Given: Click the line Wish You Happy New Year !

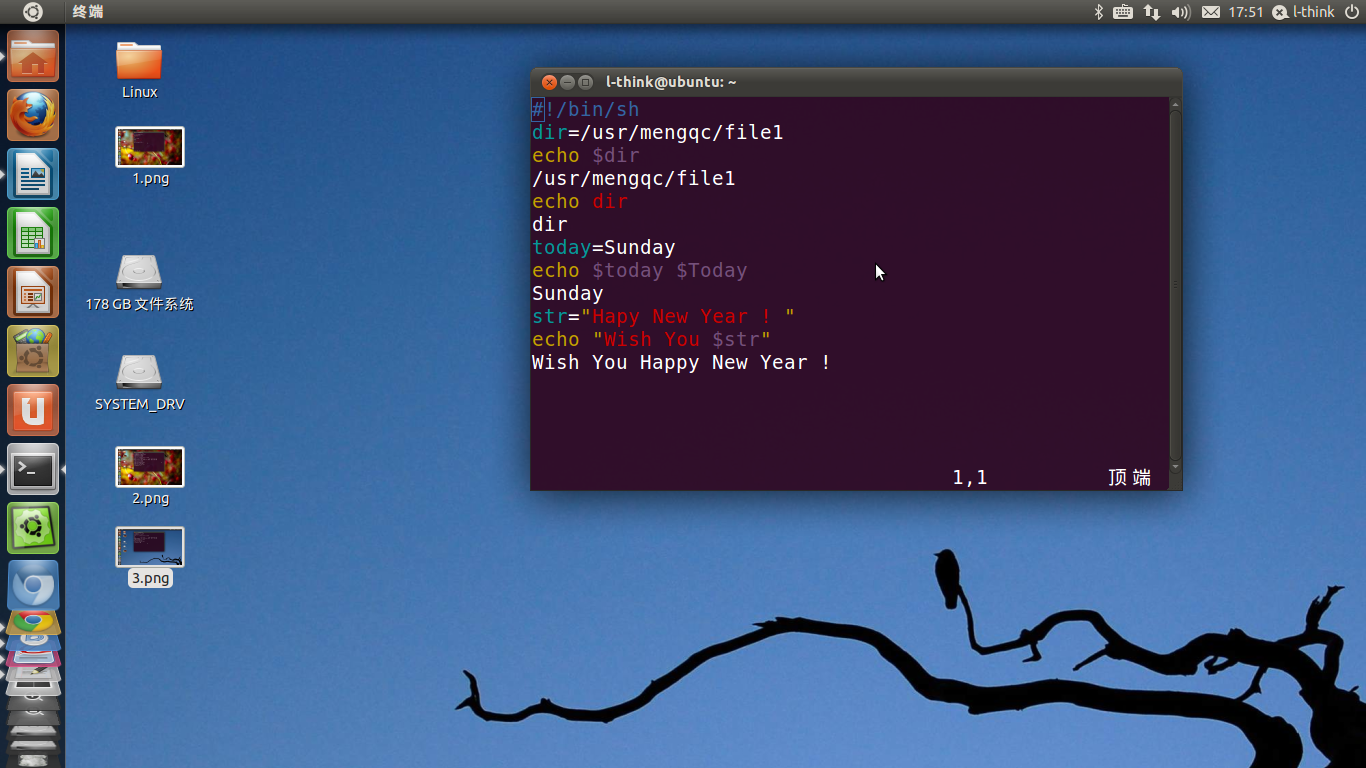Looking at the screenshot, I should (681, 362).
